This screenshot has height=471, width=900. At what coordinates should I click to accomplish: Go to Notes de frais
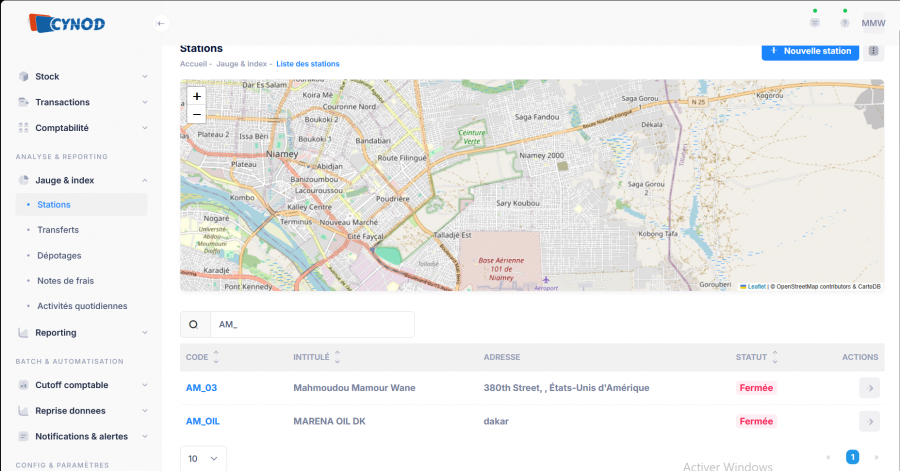[x=65, y=281]
